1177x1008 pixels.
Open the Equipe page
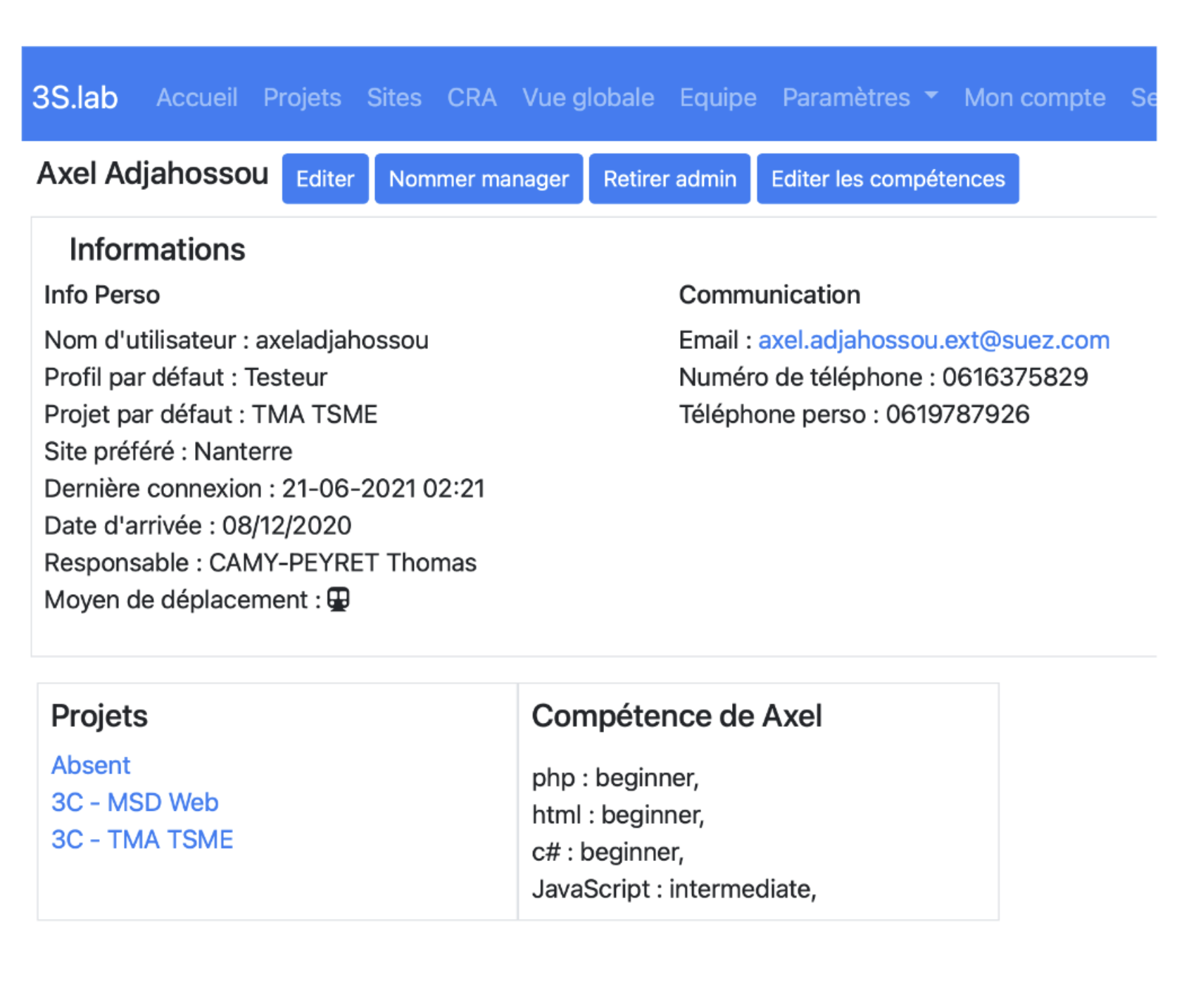pos(718,97)
